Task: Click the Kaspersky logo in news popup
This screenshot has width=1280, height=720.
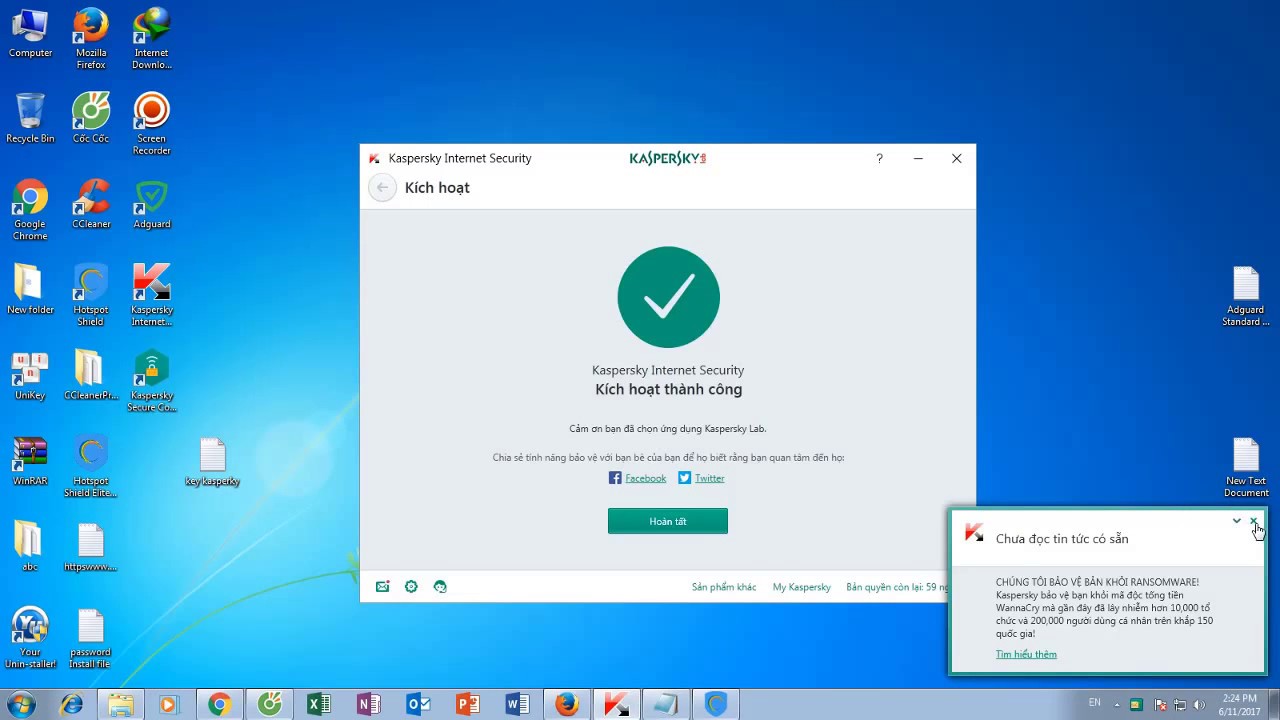Action: pos(974,533)
